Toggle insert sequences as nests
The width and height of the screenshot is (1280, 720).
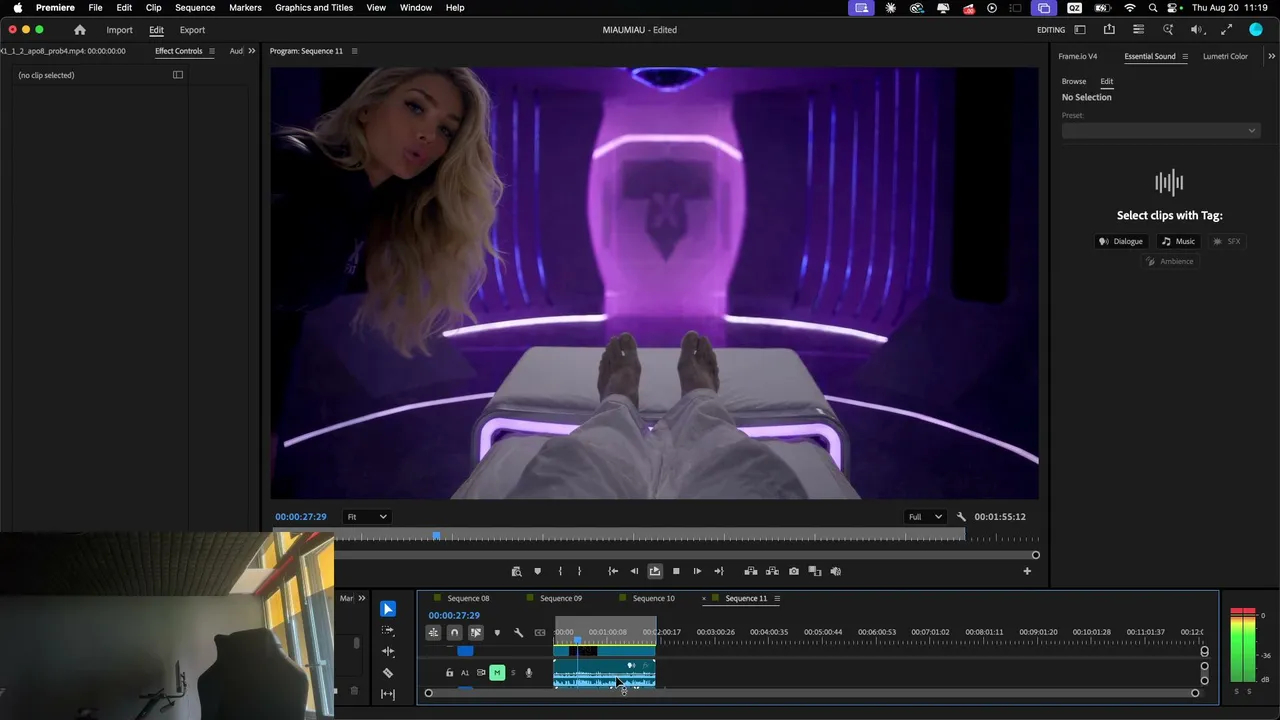point(433,632)
